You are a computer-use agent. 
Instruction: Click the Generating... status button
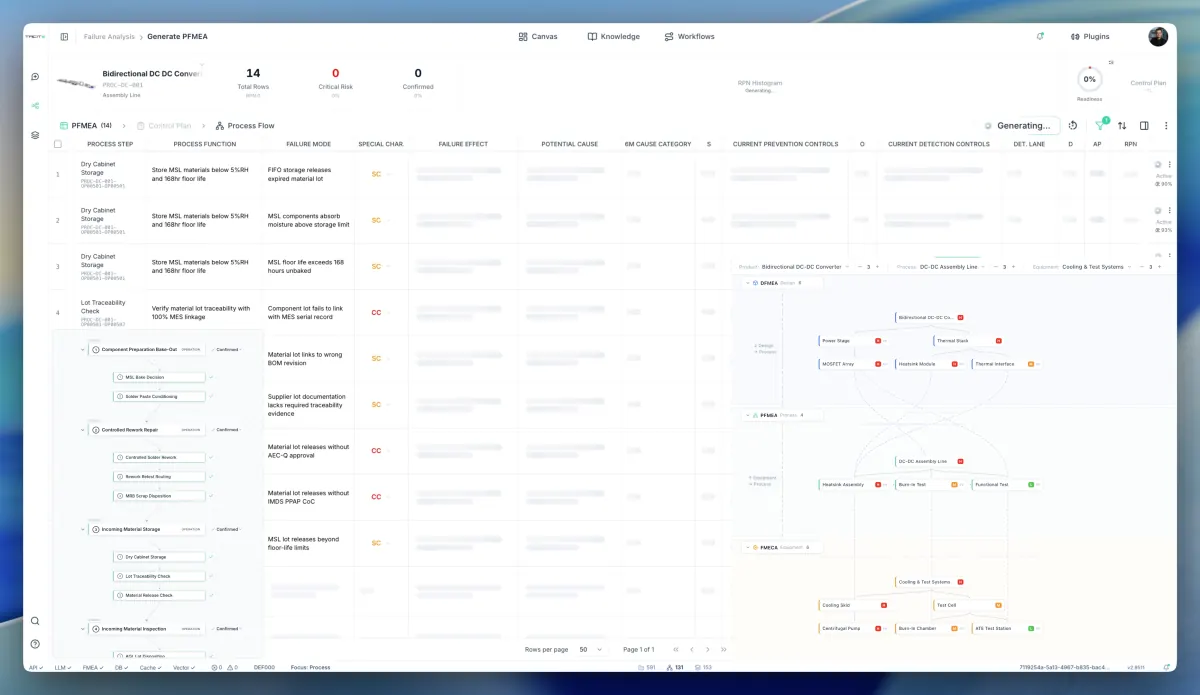point(1019,126)
